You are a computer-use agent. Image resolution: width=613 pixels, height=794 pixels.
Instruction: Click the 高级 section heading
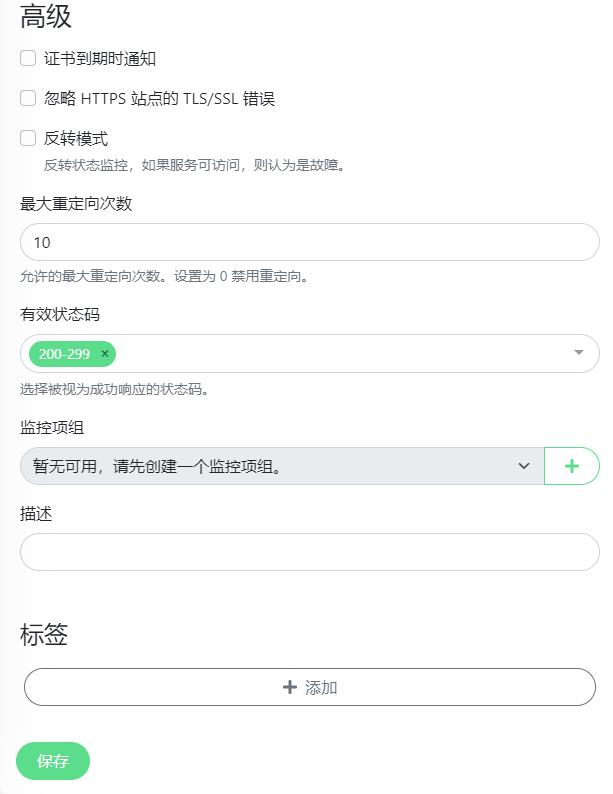click(x=46, y=16)
